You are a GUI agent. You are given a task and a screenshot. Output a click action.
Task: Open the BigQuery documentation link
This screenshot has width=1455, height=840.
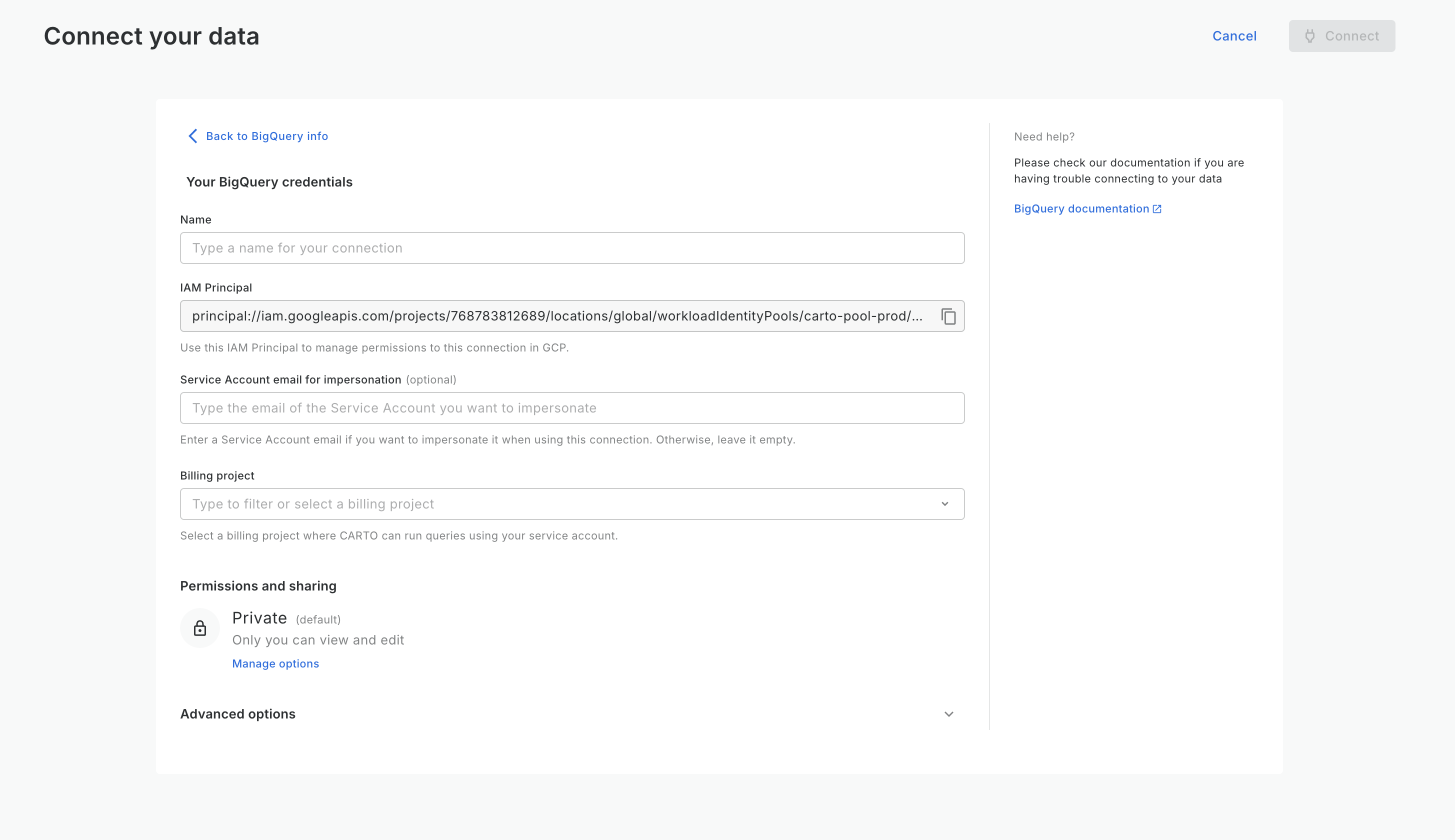1081,209
